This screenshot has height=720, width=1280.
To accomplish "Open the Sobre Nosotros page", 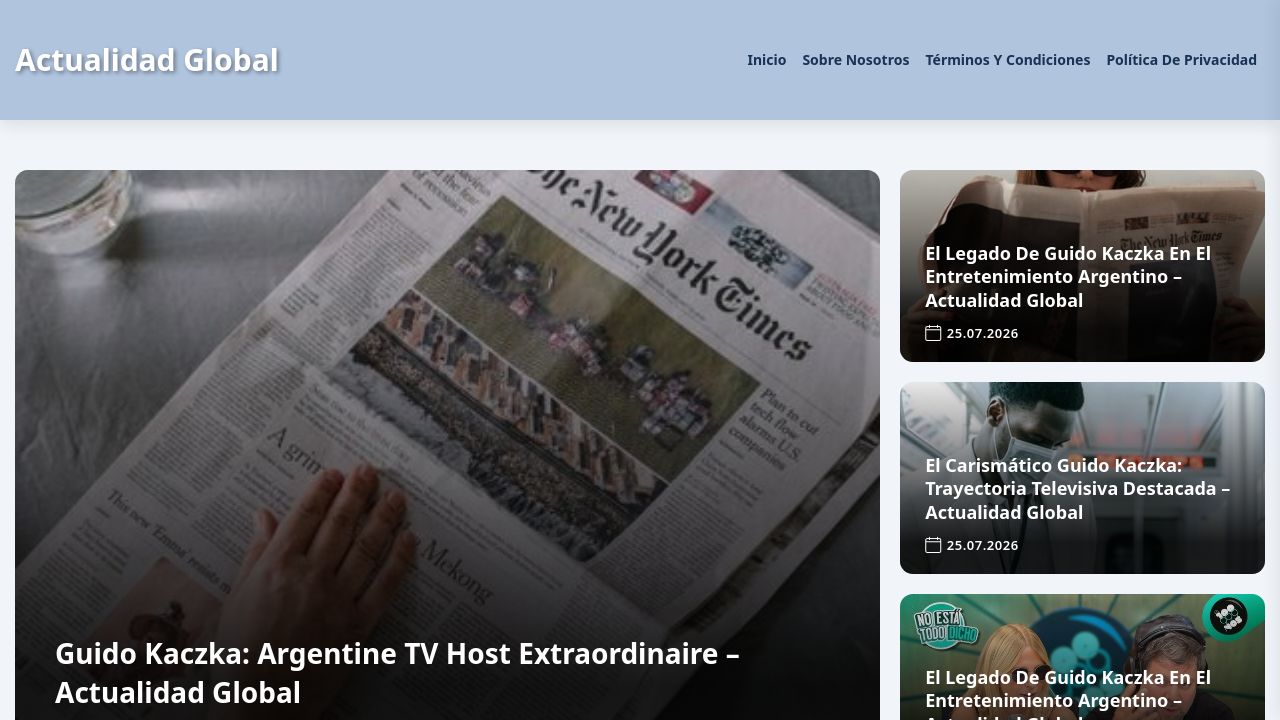I will (x=855, y=60).
